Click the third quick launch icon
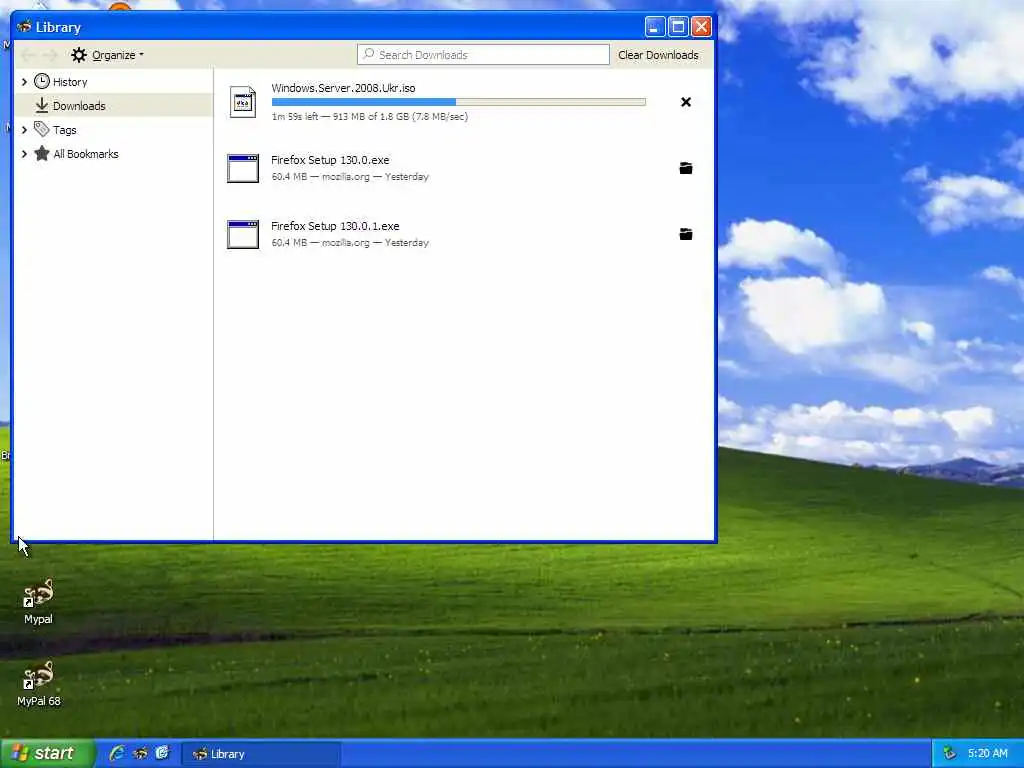Image resolution: width=1024 pixels, height=768 pixels. (162, 753)
